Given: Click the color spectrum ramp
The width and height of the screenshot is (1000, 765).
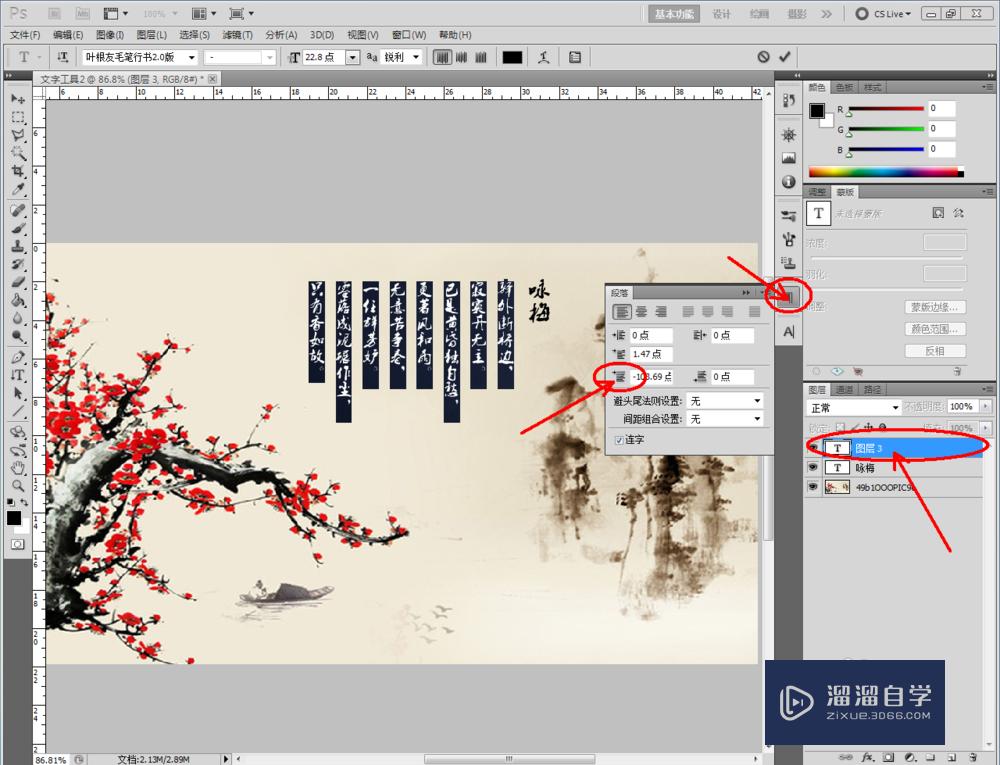Looking at the screenshot, I should click(x=886, y=172).
